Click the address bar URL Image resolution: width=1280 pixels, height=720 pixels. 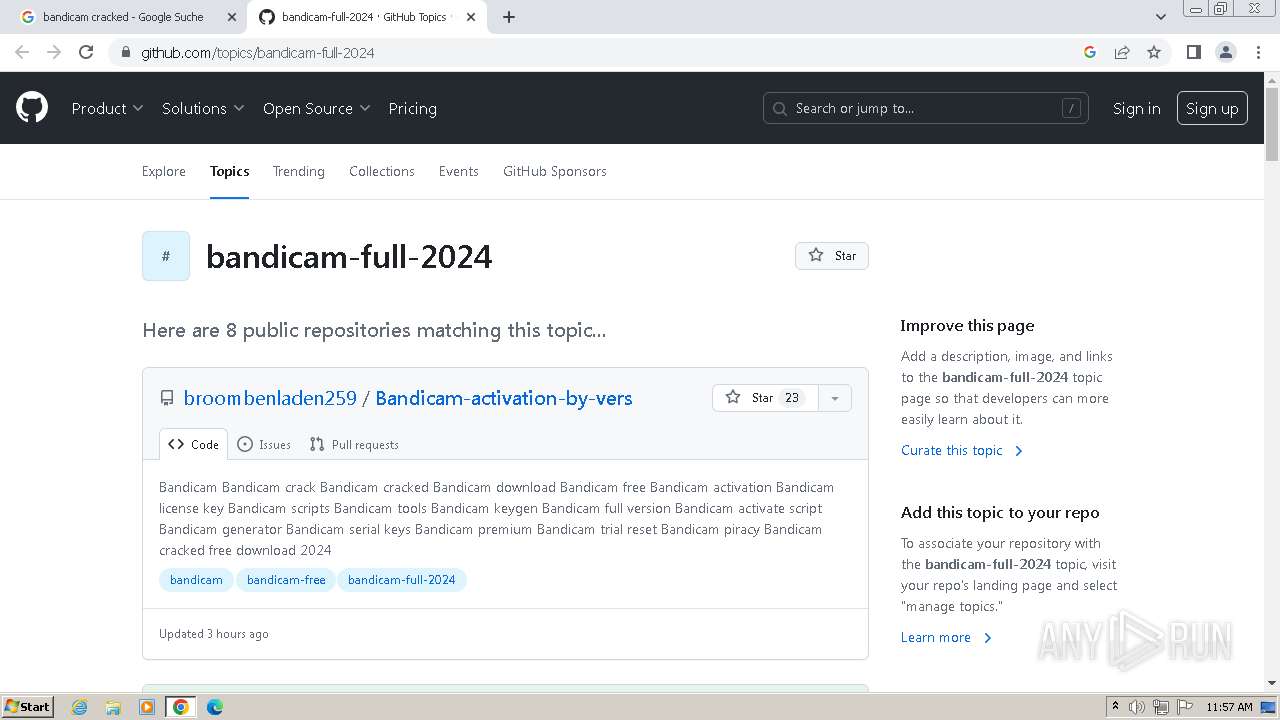pyautogui.click(x=258, y=52)
